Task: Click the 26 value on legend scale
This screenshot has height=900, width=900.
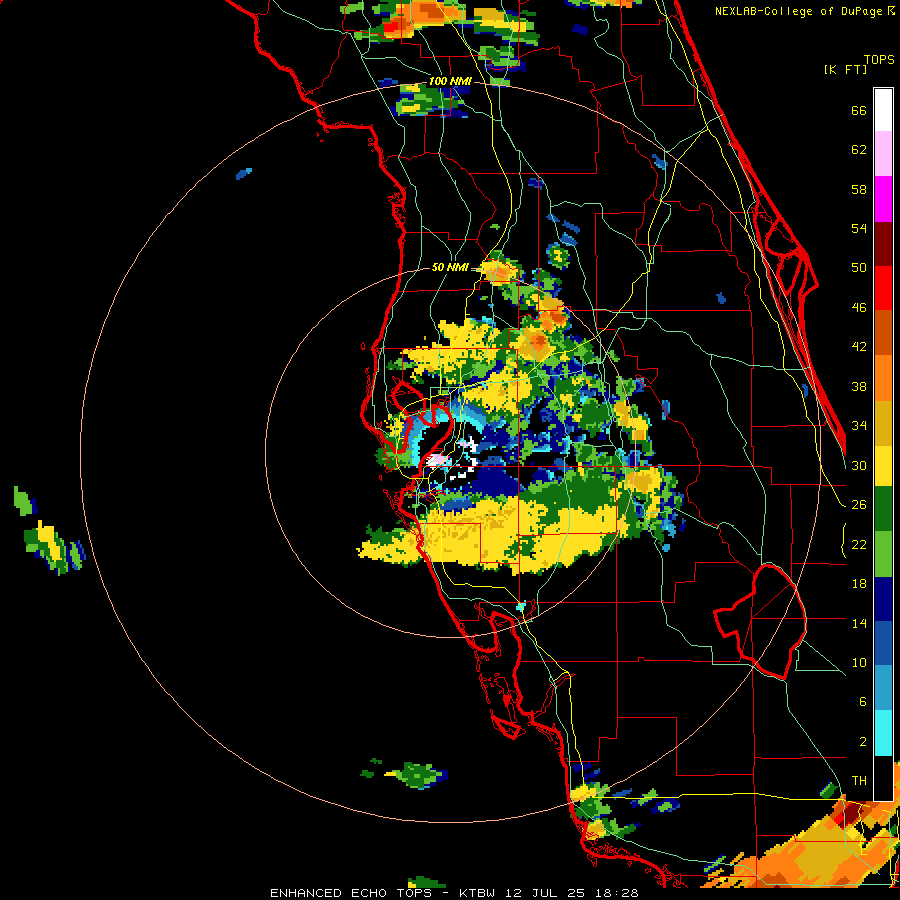Action: click(x=859, y=504)
